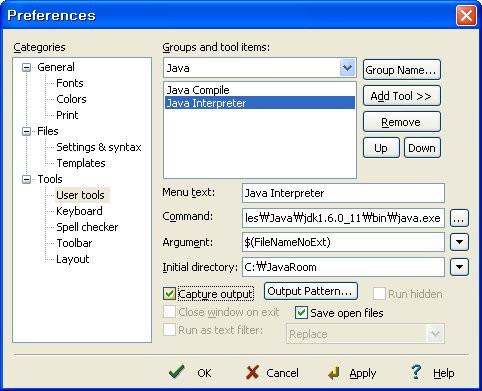Select Layout category
This screenshot has width=482, height=391.
[x=73, y=259]
